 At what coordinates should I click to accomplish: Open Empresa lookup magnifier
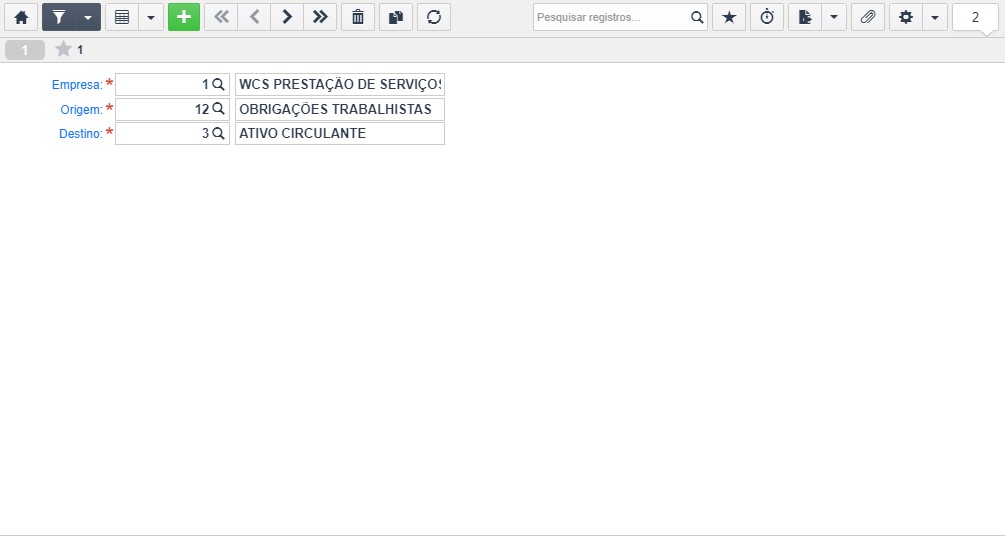219,85
